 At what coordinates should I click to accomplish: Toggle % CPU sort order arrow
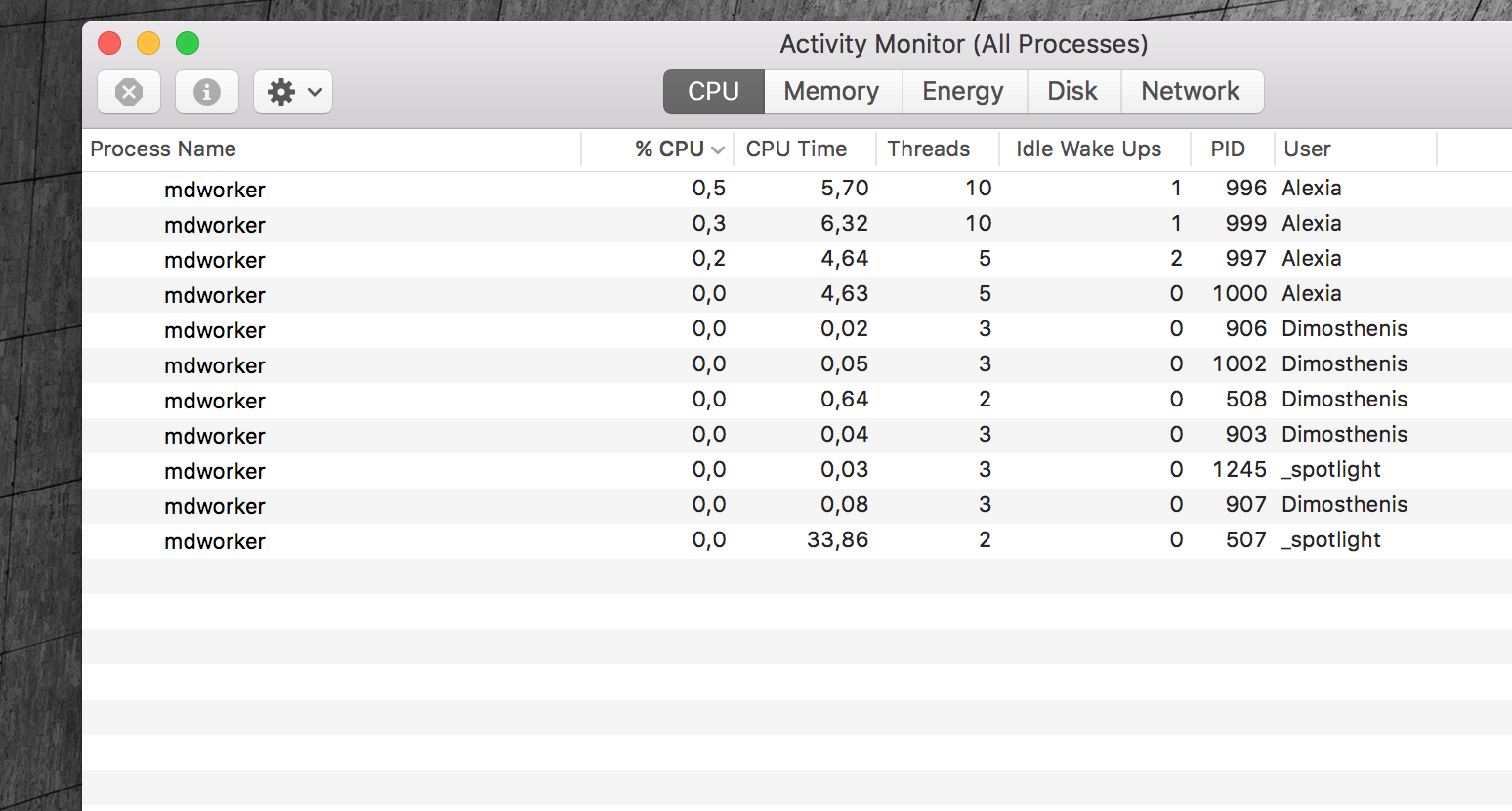(718, 150)
